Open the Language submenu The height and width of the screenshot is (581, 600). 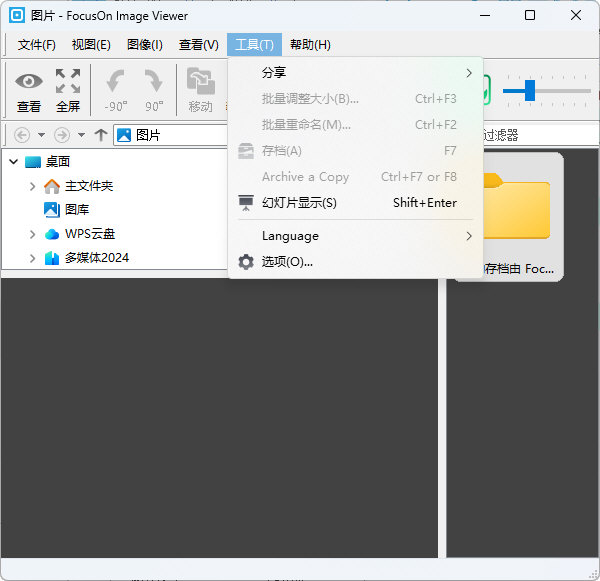coord(355,236)
